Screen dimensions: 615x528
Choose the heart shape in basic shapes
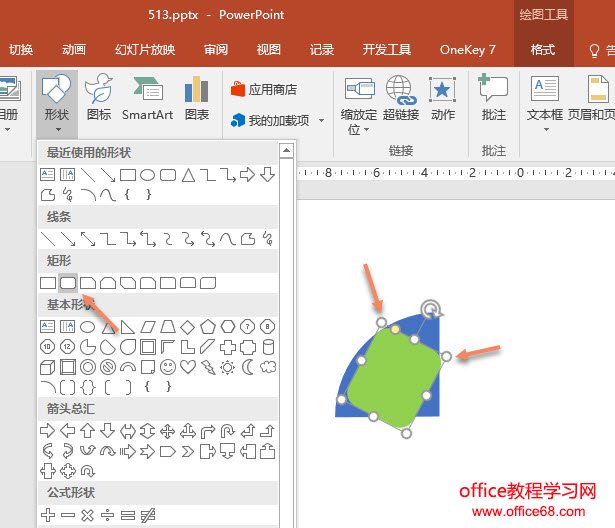(187, 367)
